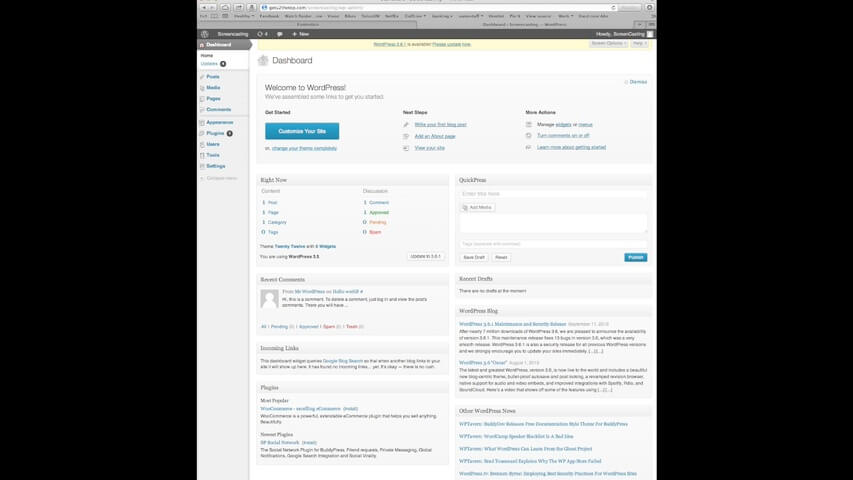Publish the QuickPress post
The width and height of the screenshot is (853, 480).
pyautogui.click(x=635, y=257)
